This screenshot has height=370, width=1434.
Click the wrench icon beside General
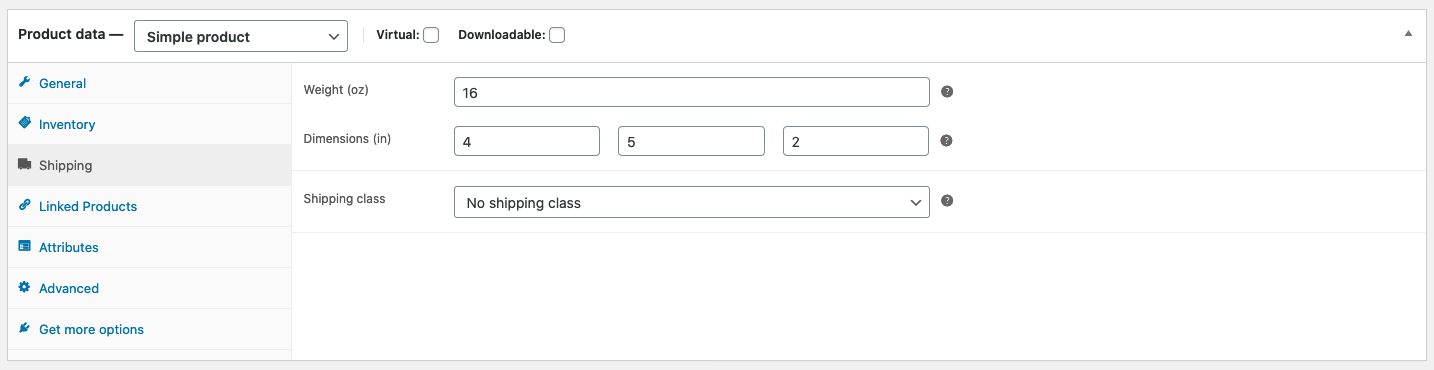tap(25, 82)
